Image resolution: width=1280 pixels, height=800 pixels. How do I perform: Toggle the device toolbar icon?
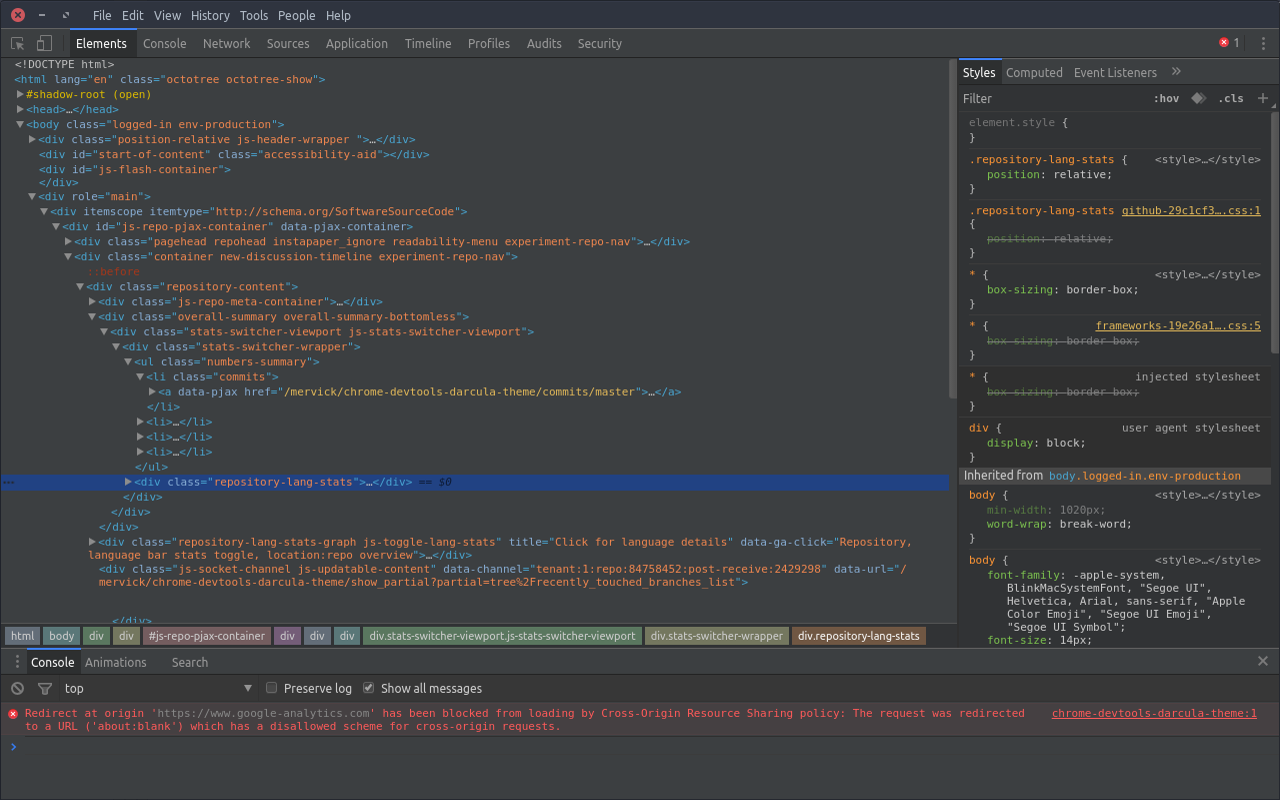(x=44, y=43)
